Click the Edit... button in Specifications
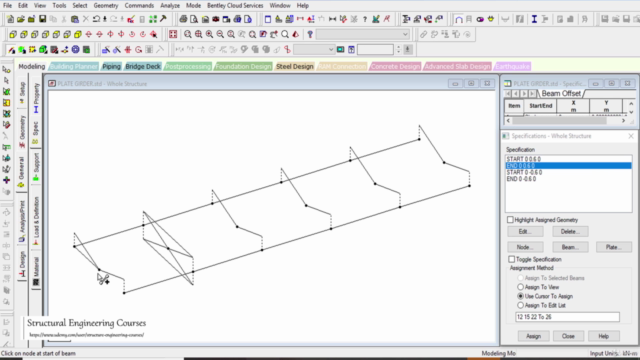Image resolution: width=640 pixels, height=360 pixels. 525,231
